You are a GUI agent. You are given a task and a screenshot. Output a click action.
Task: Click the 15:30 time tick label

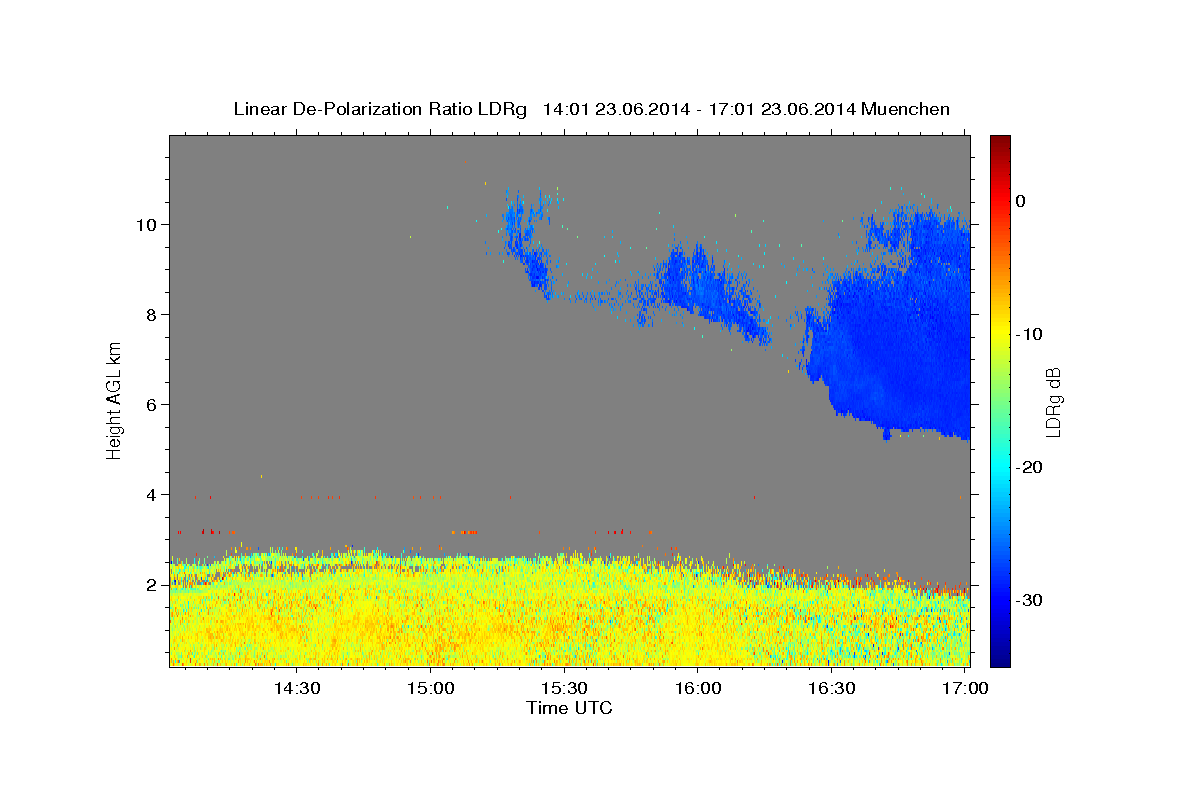tap(564, 689)
